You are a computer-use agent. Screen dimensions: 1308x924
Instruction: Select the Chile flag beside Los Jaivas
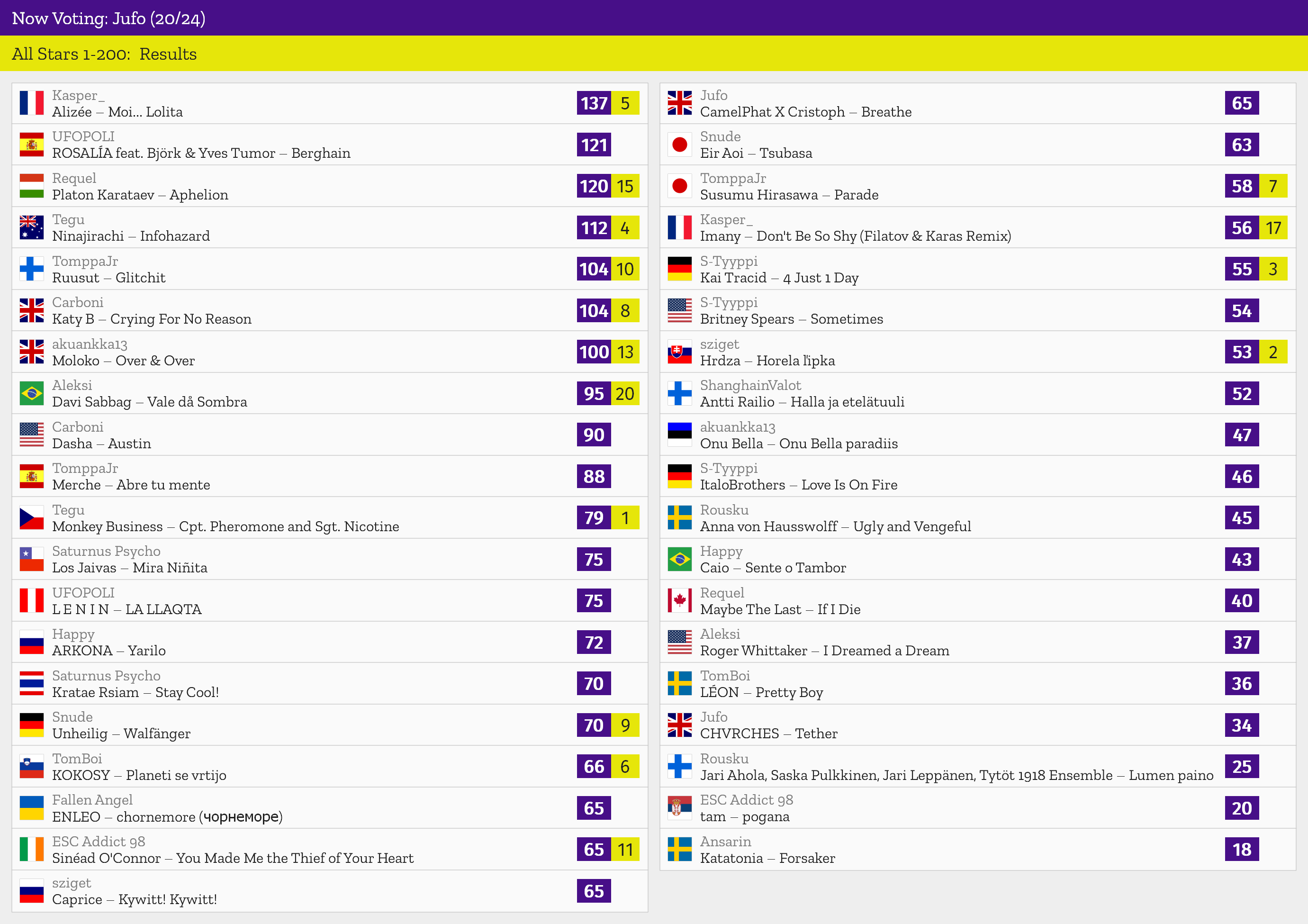(31, 559)
